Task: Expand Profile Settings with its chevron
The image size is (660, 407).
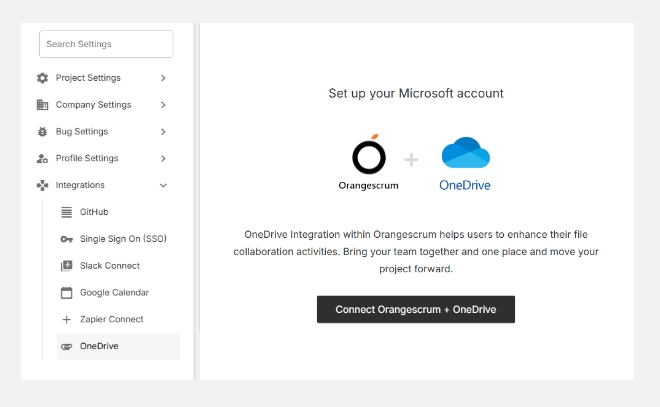Action: point(163,158)
